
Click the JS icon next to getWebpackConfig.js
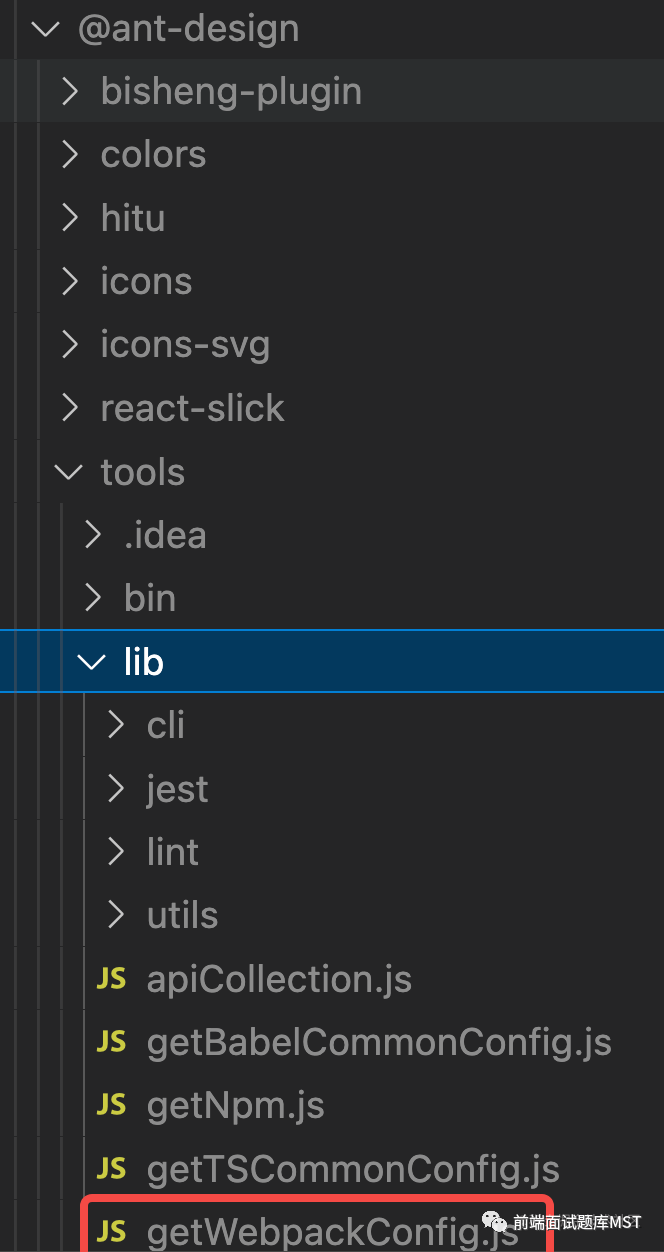(x=111, y=1231)
